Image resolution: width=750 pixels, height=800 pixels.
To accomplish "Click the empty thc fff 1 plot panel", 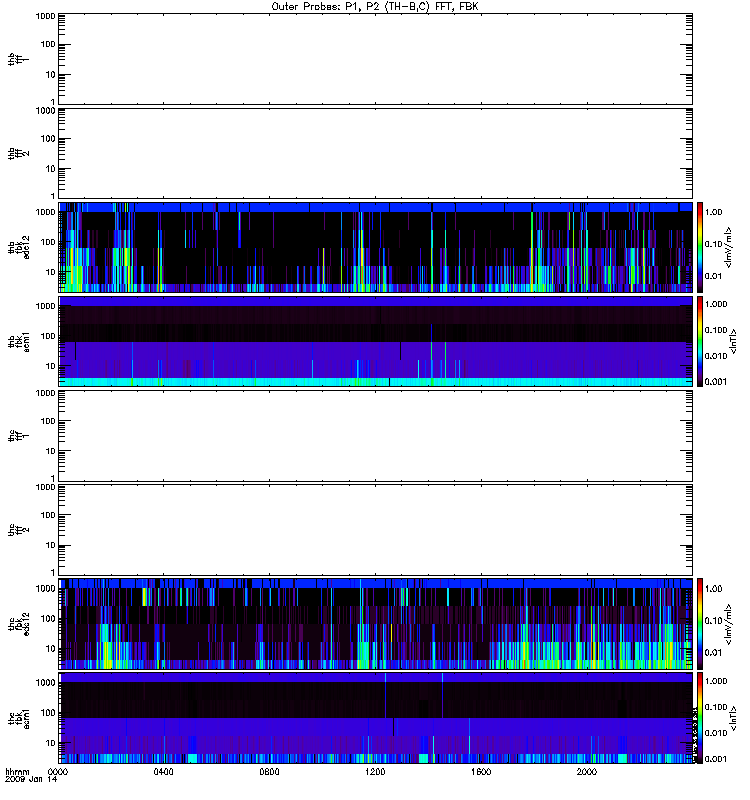I will point(376,436).
